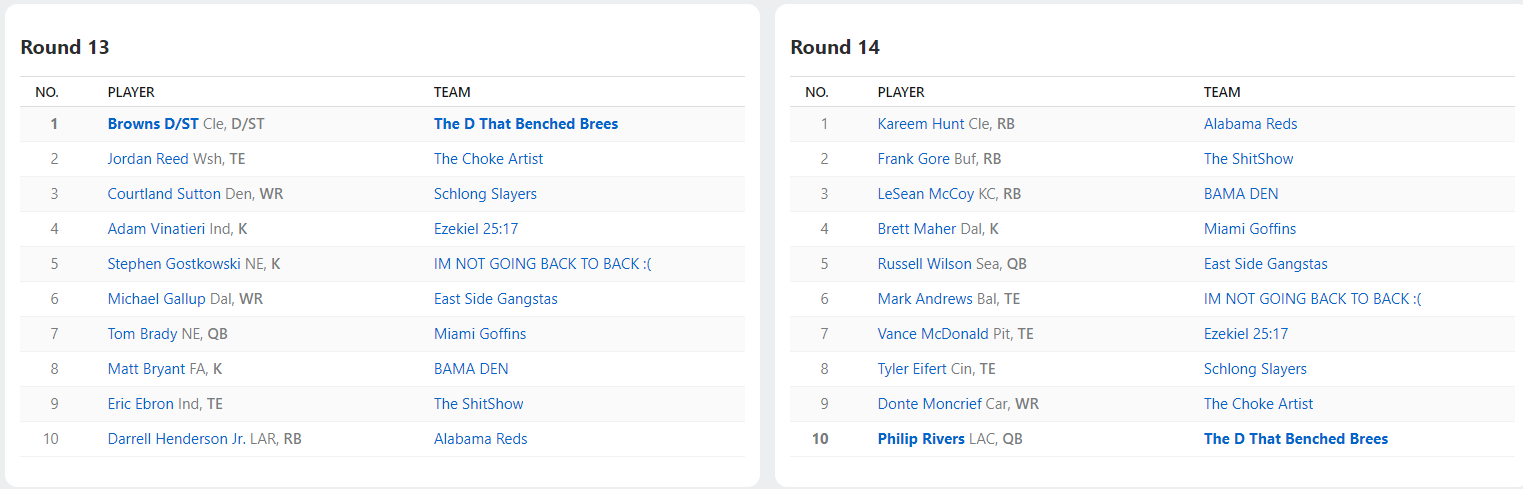
Task: Select Adam Vinatieri player link
Action: tap(156, 229)
